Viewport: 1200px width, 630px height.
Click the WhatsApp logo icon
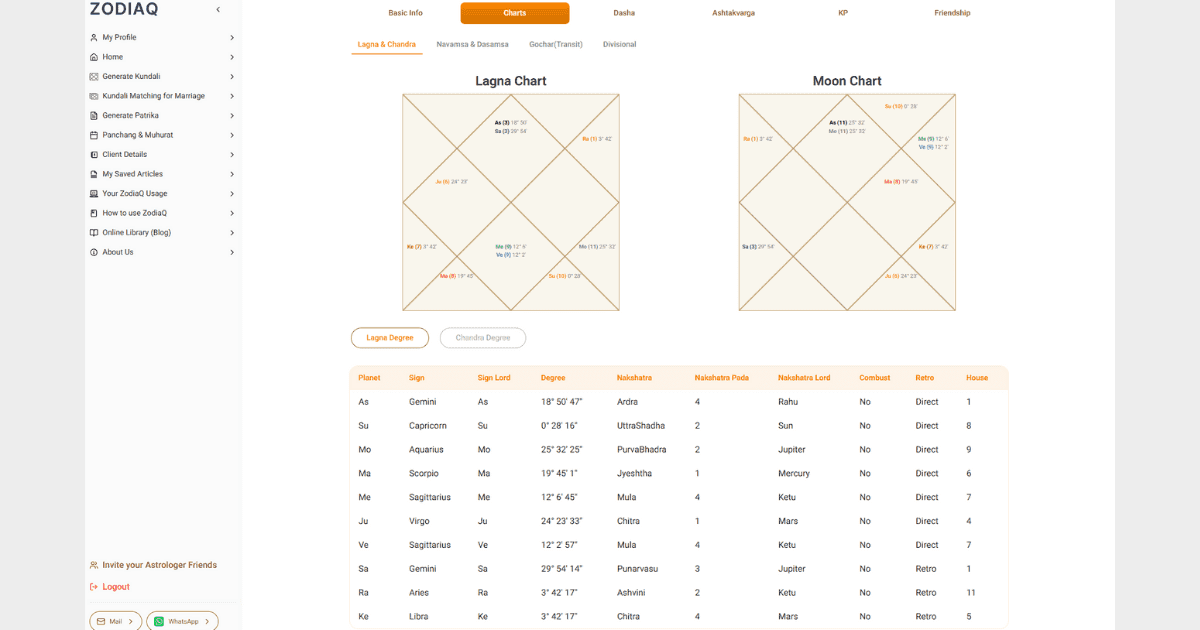[158, 621]
